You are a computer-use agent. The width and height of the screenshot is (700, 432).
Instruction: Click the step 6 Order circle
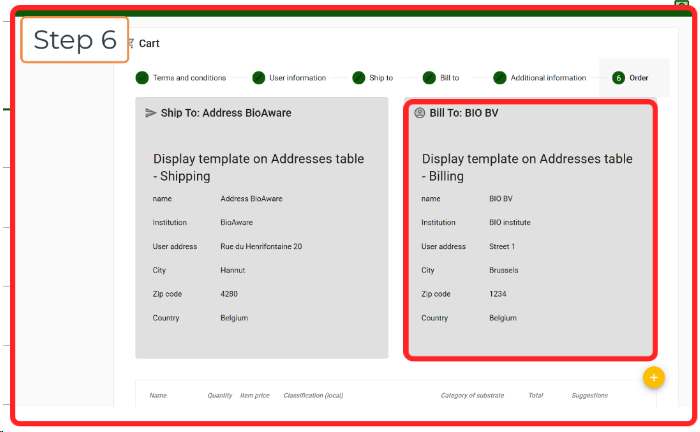tap(618, 78)
